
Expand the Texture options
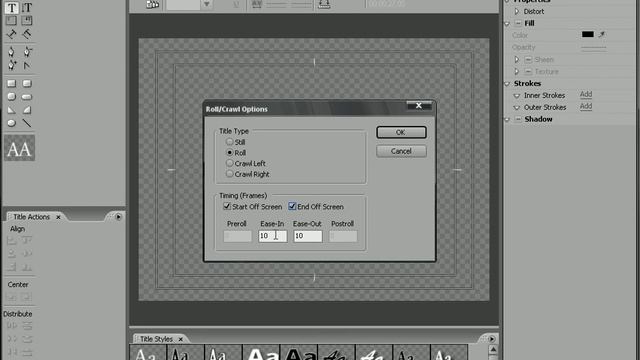click(517, 71)
